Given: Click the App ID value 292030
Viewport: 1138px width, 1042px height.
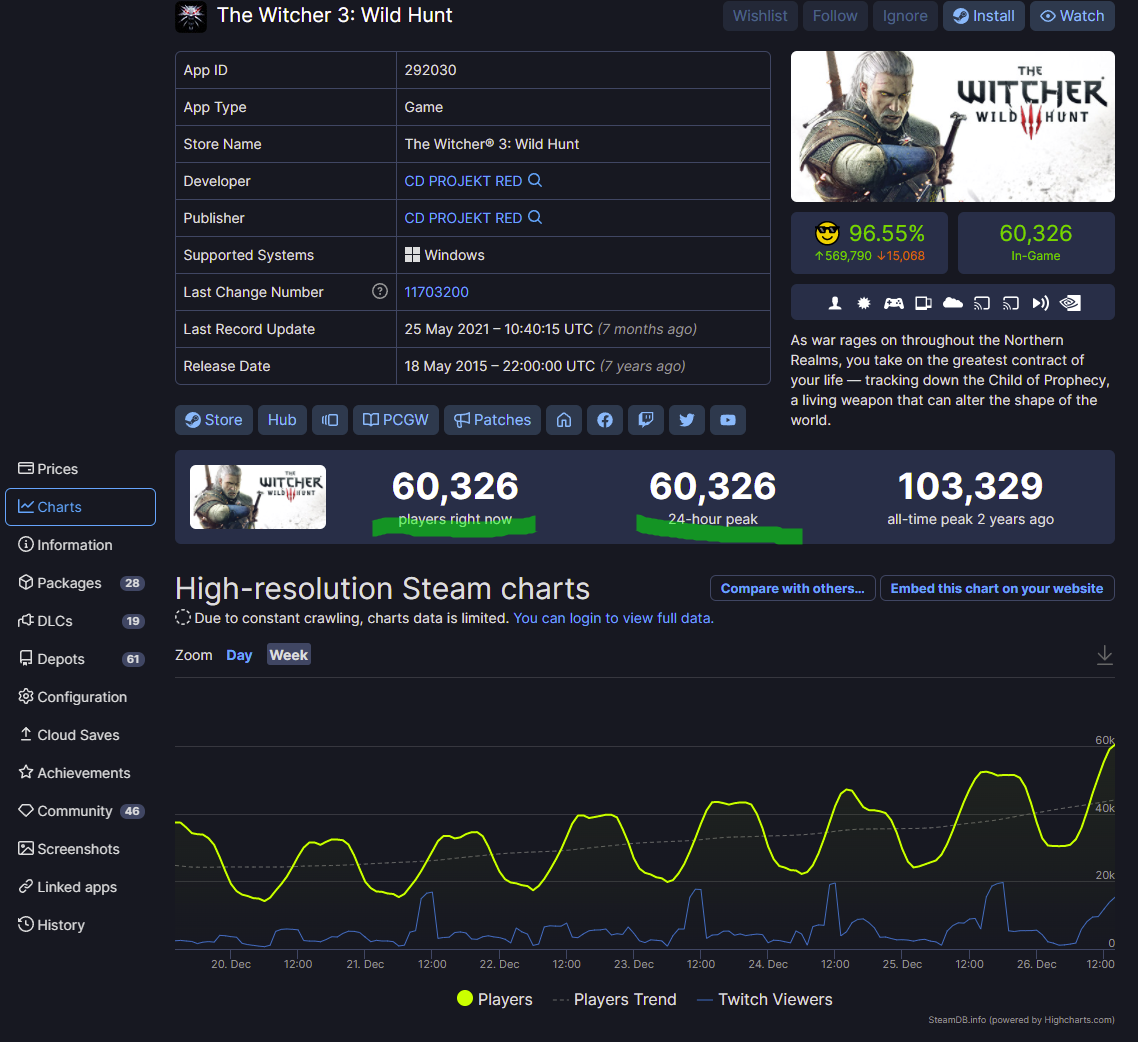Looking at the screenshot, I should coord(430,70).
